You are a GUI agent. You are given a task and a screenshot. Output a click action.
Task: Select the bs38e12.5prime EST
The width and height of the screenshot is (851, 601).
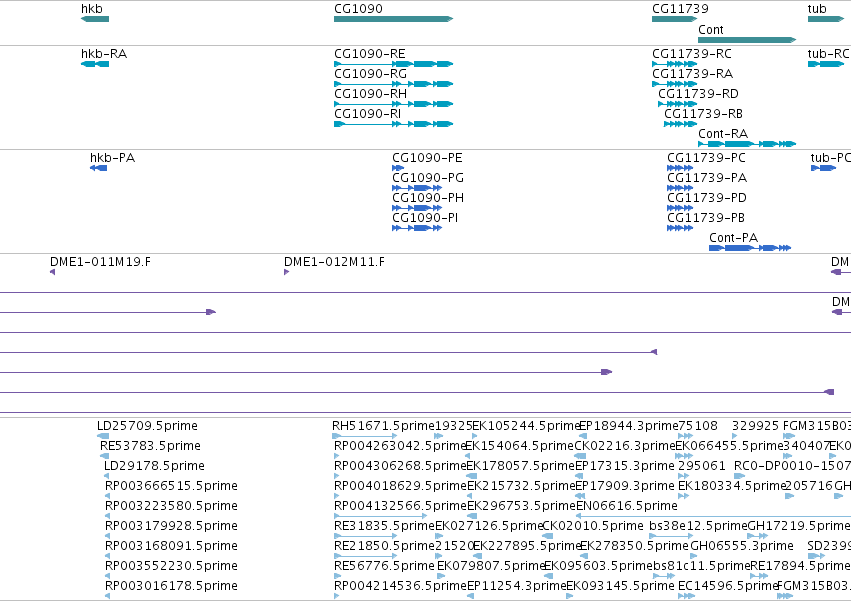point(671,536)
